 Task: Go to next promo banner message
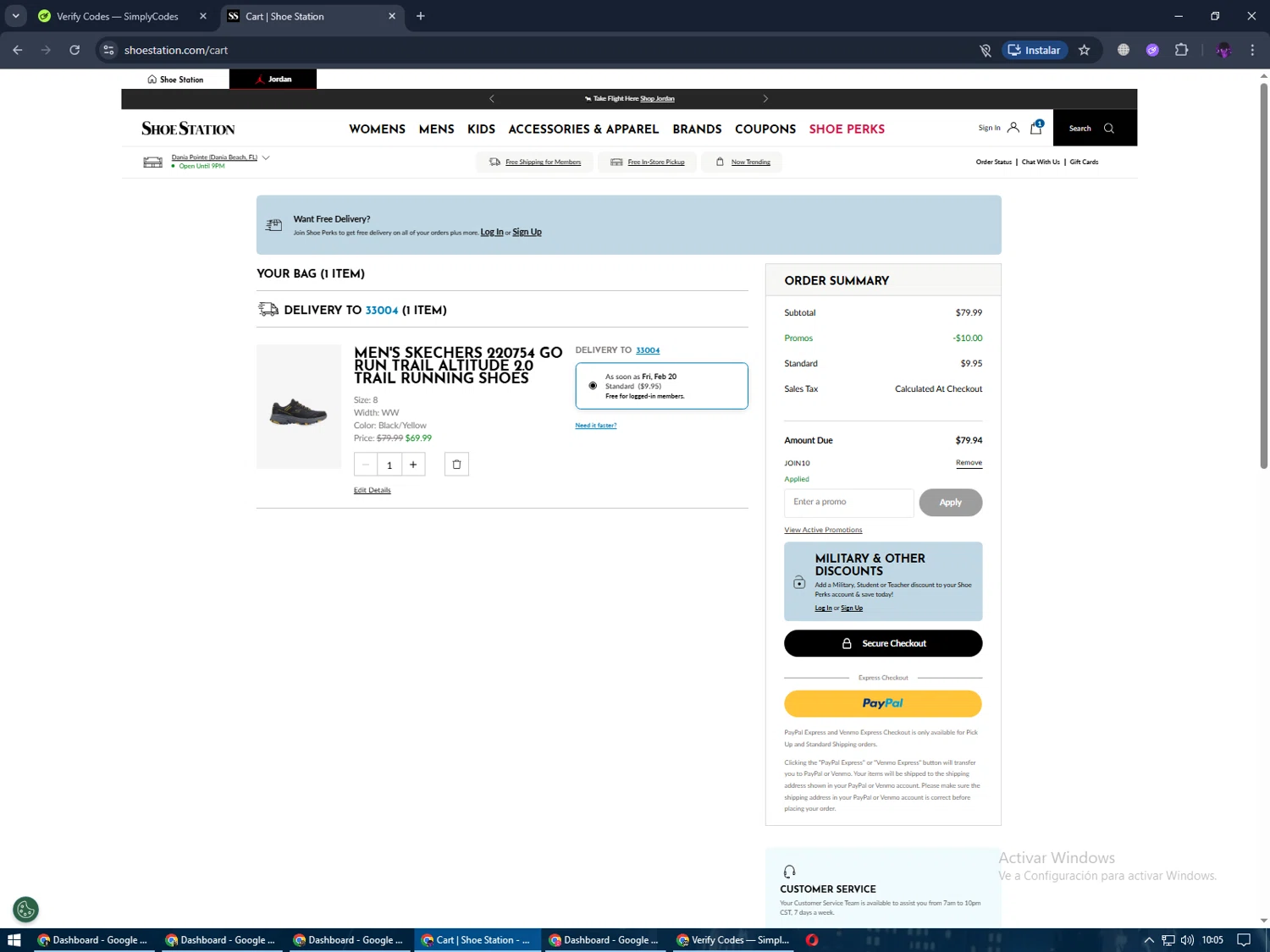click(x=765, y=99)
